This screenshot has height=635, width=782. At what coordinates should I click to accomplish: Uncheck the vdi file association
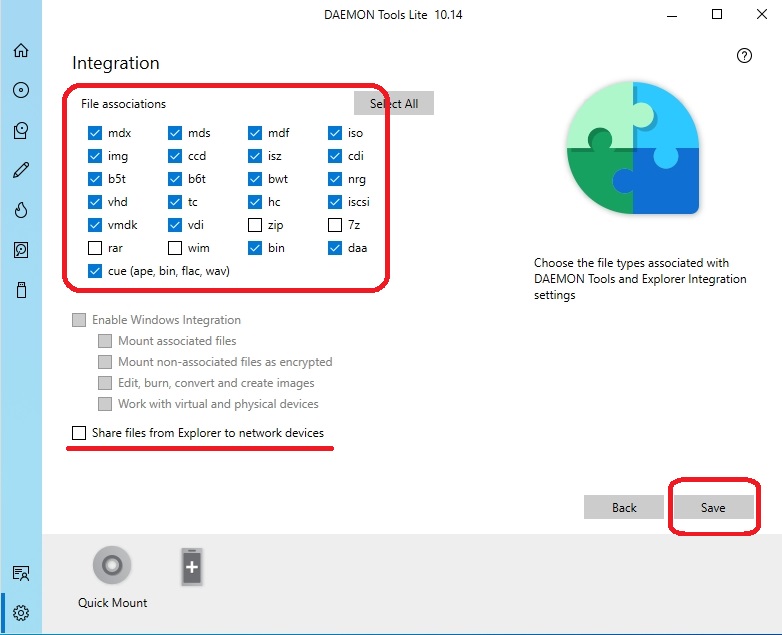click(175, 225)
